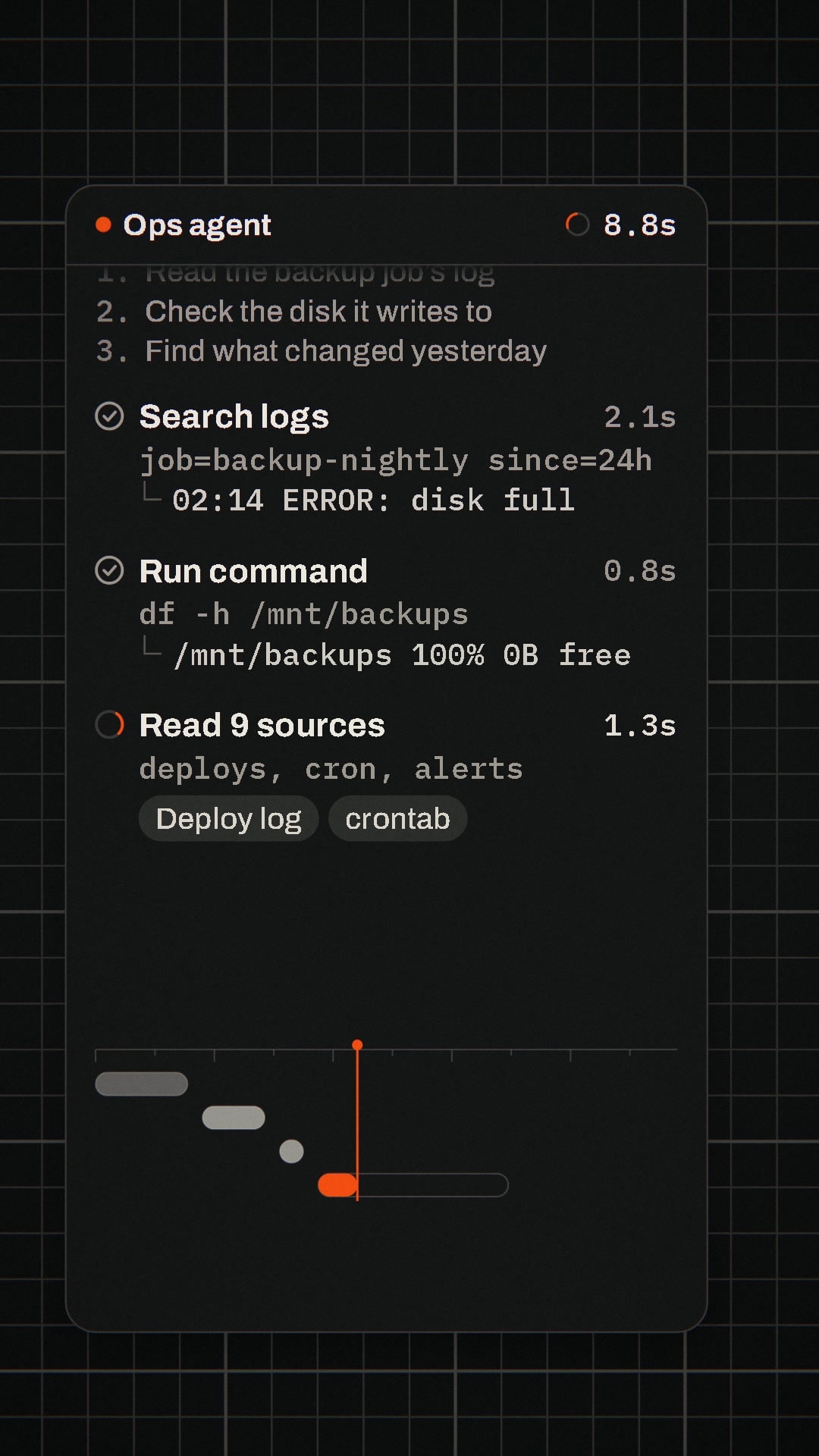Select plan step 'Find what changed yesterday'

[x=322, y=351]
